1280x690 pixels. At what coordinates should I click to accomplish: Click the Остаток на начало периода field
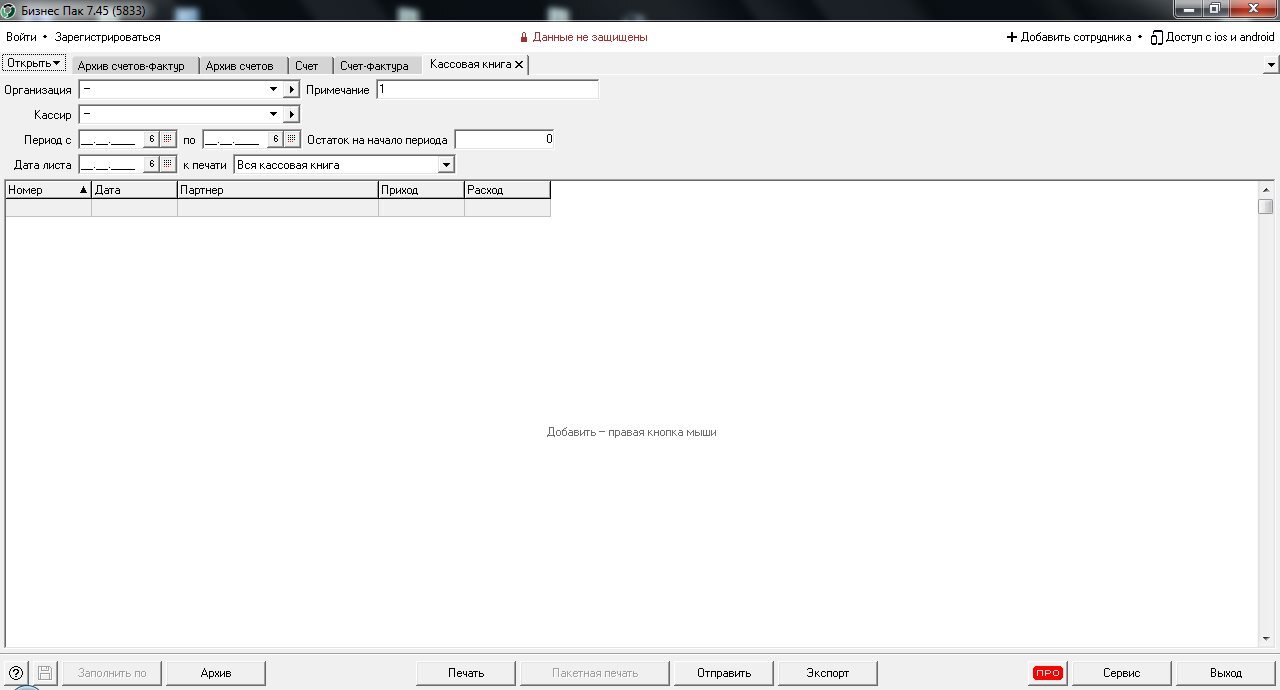click(x=504, y=139)
